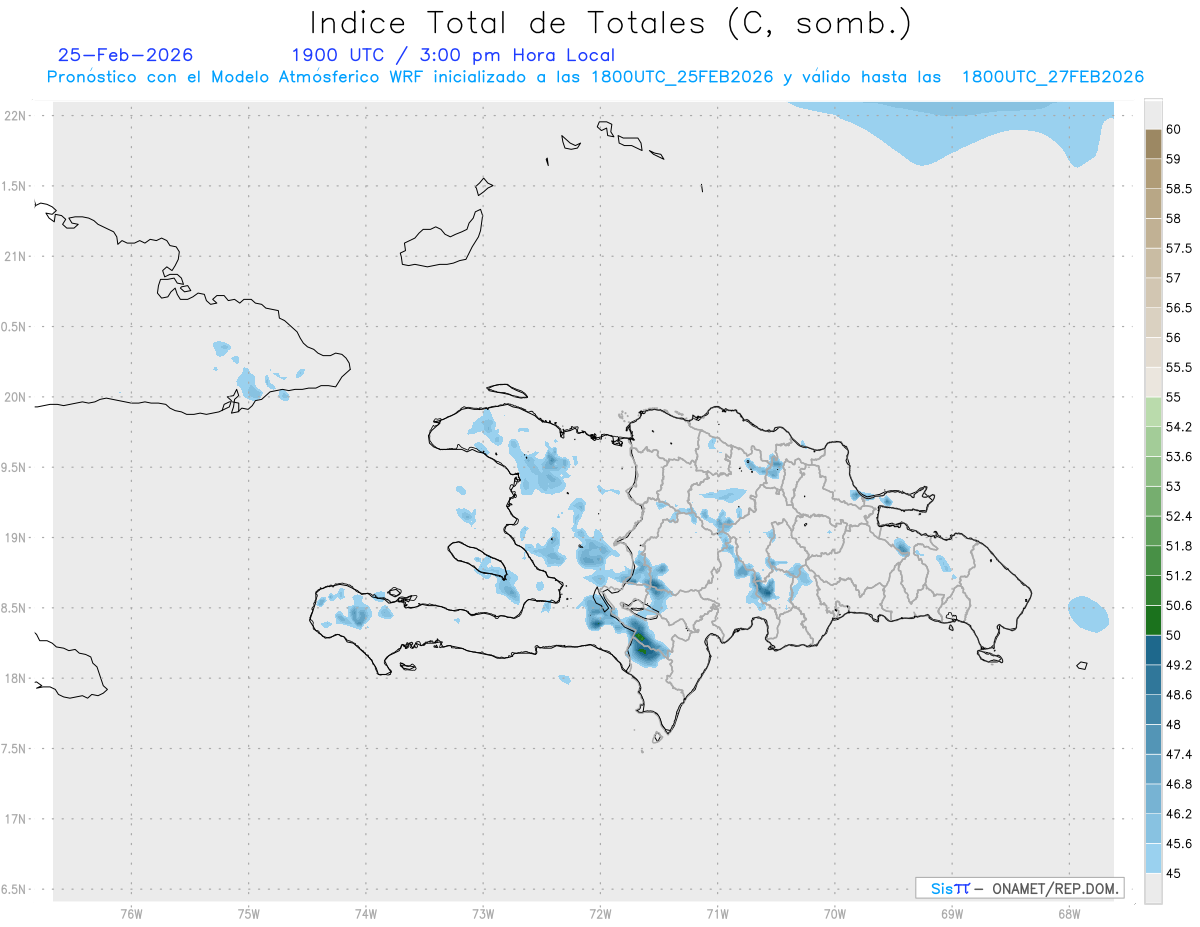Click the "SisTT - ONAMET/REP.DOM." credit box
This screenshot has height=927, width=1200.
(x=1019, y=888)
